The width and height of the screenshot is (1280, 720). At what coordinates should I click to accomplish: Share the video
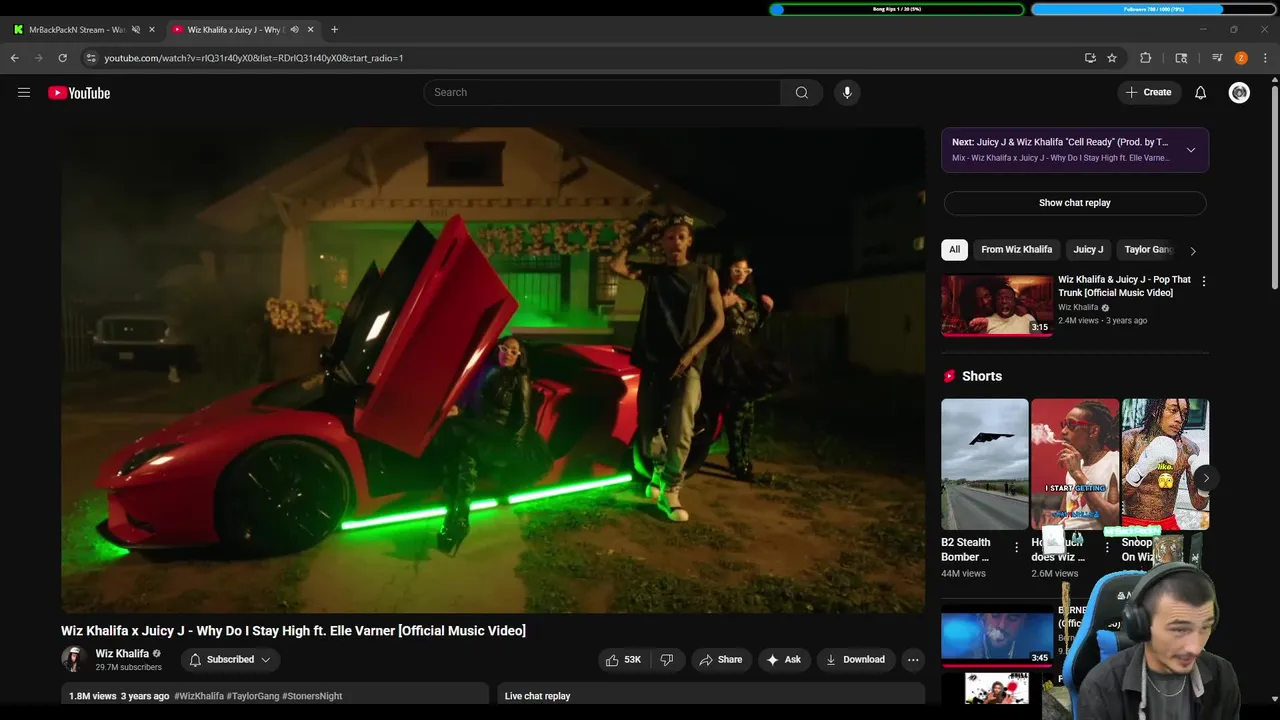720,659
